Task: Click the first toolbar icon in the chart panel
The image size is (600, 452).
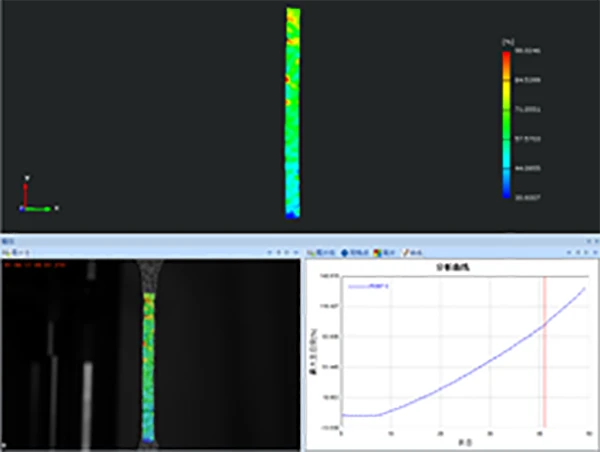Action: coord(311,253)
